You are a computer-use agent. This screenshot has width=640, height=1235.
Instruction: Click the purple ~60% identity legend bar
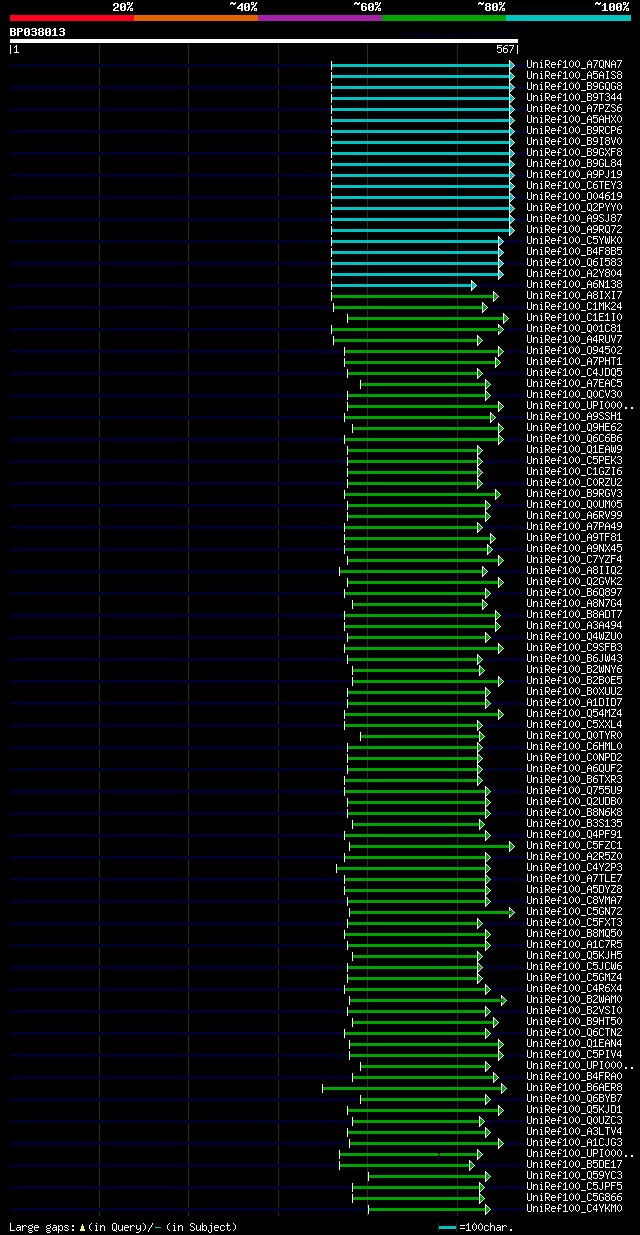(319, 17)
